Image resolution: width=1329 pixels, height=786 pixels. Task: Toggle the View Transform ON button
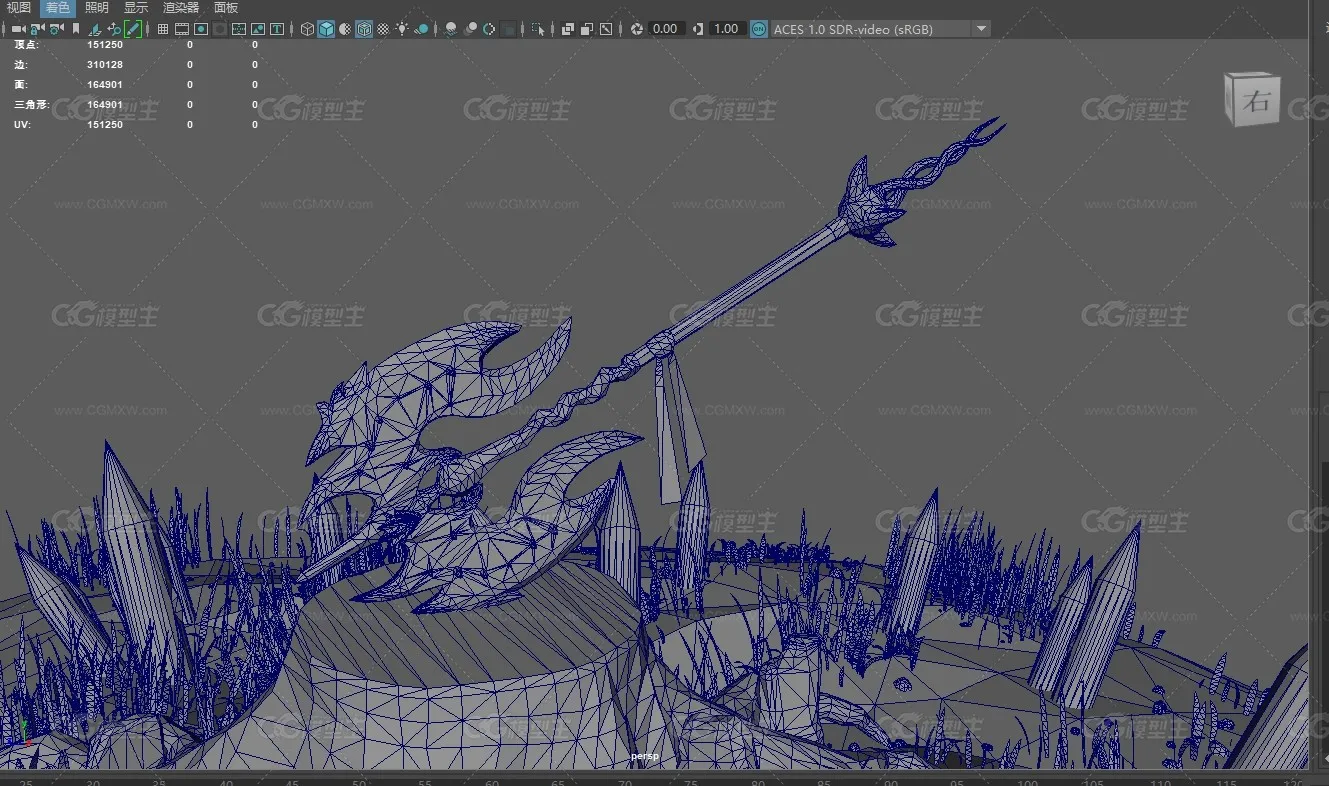pyautogui.click(x=759, y=29)
